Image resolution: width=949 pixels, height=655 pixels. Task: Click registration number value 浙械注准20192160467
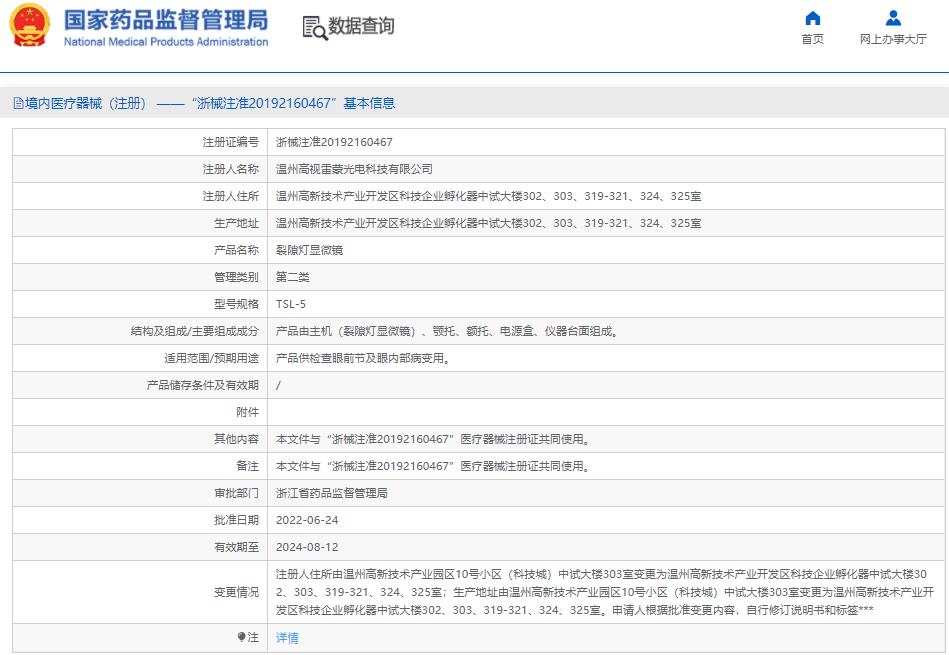[334, 142]
